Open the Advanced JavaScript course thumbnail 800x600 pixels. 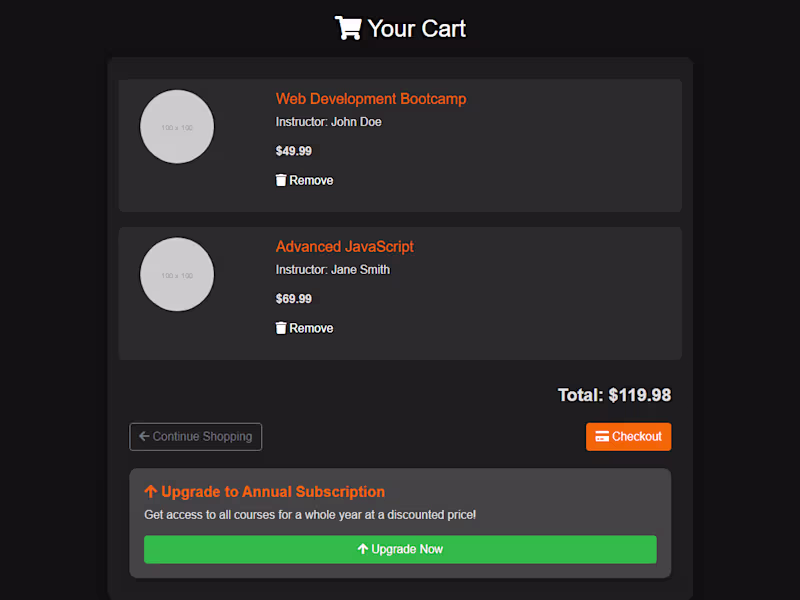pyautogui.click(x=177, y=275)
